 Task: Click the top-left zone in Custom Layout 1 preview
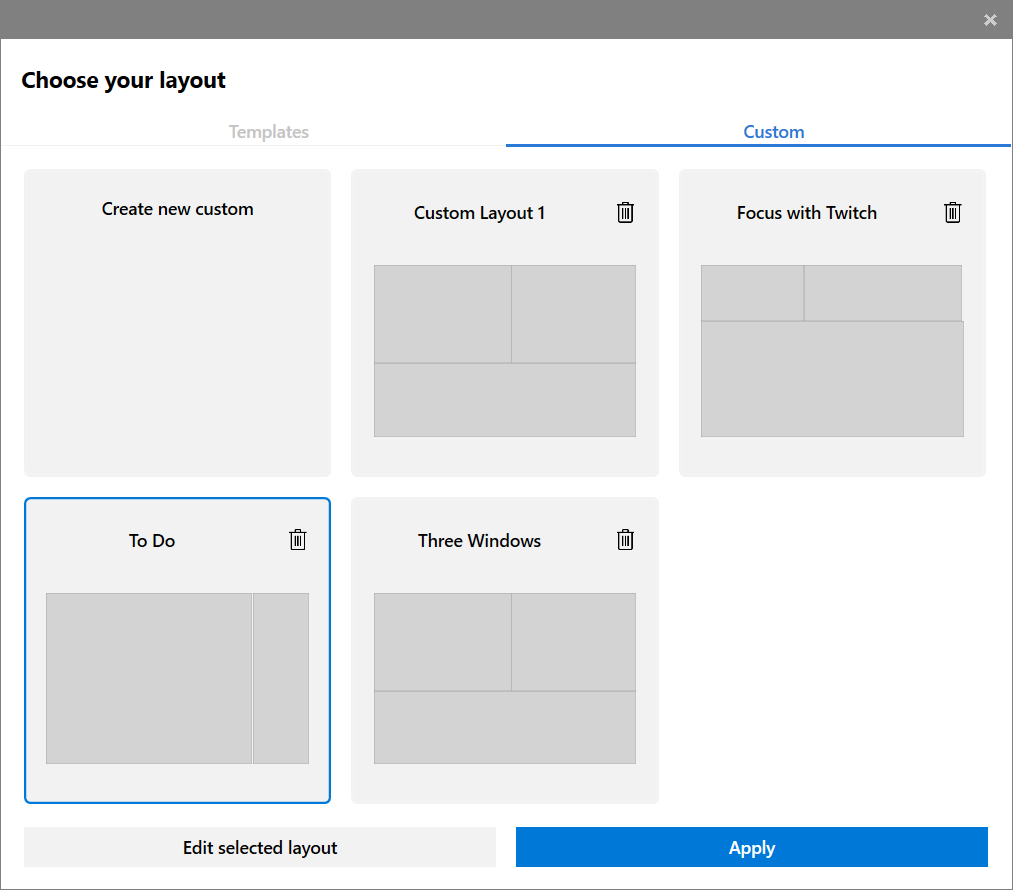[442, 314]
